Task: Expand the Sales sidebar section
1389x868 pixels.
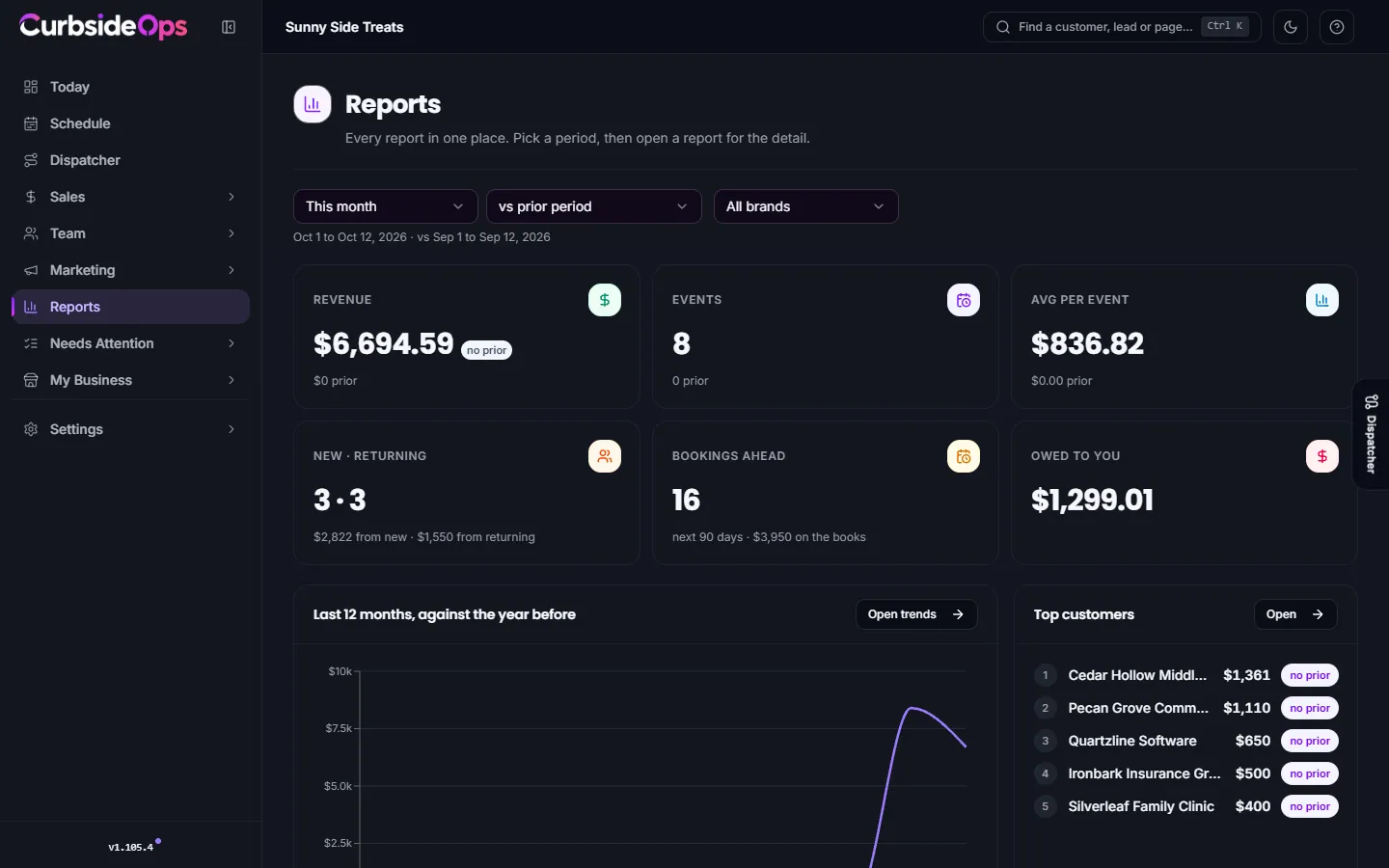Action: [130, 197]
